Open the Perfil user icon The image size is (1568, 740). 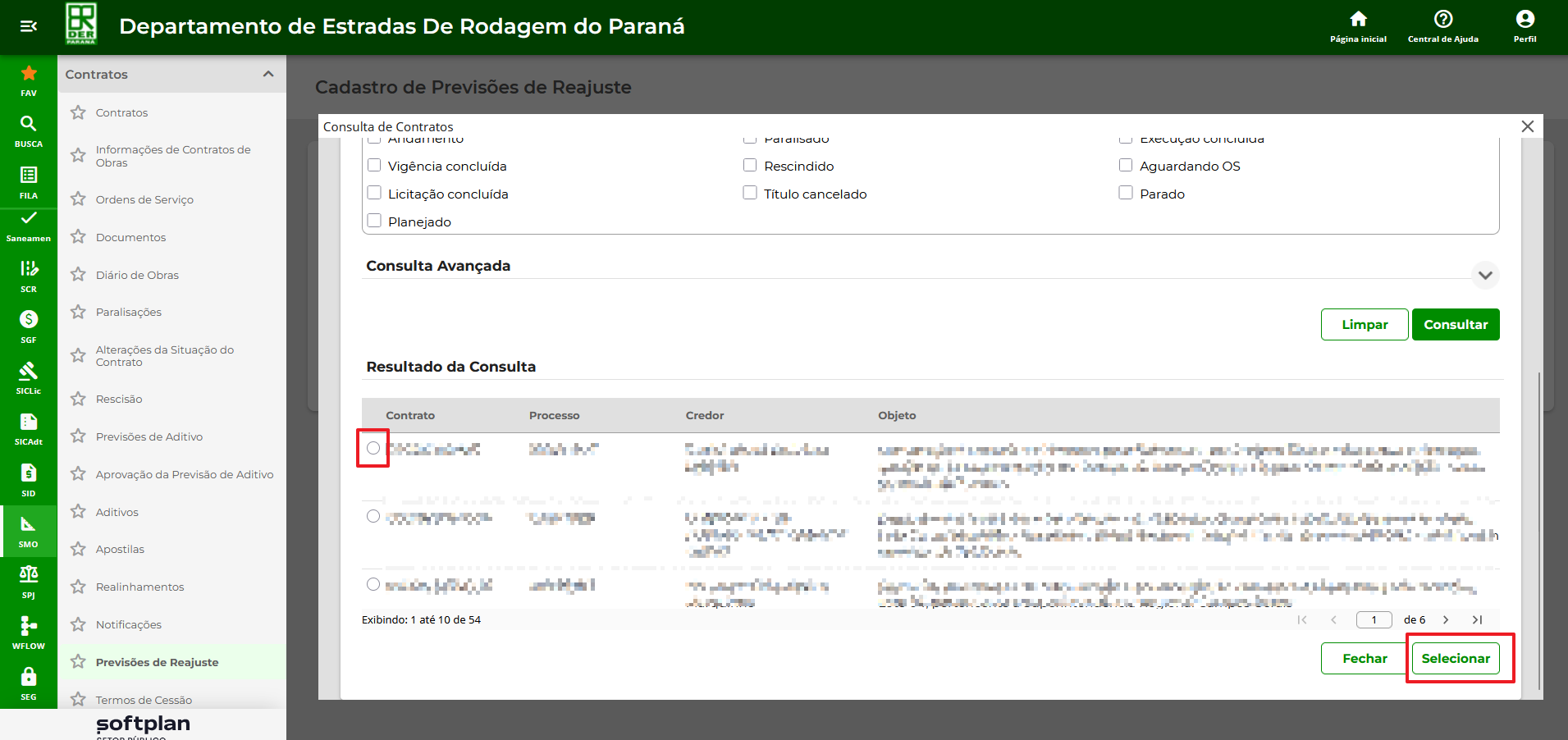click(1525, 20)
